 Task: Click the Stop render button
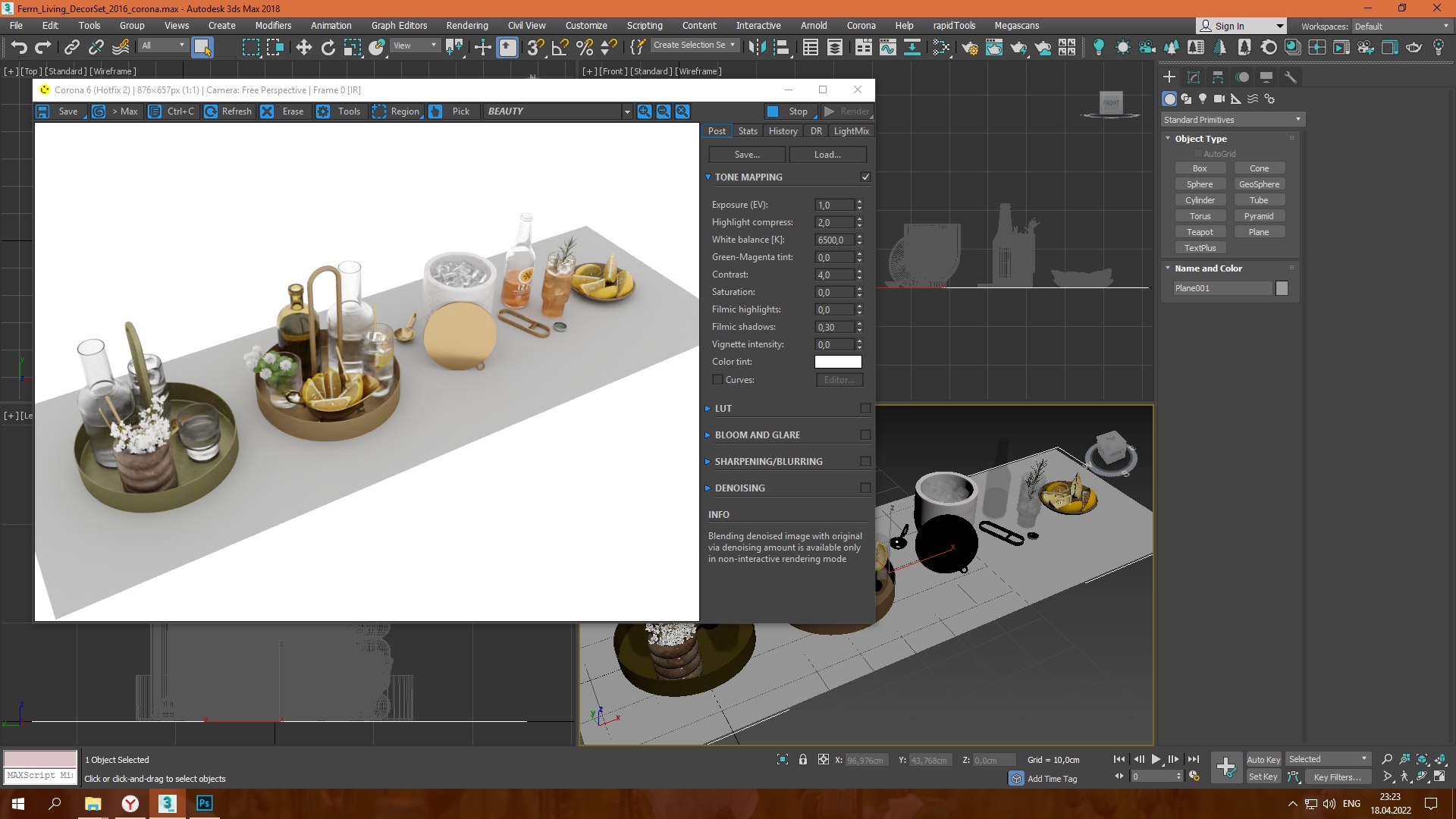(x=790, y=111)
